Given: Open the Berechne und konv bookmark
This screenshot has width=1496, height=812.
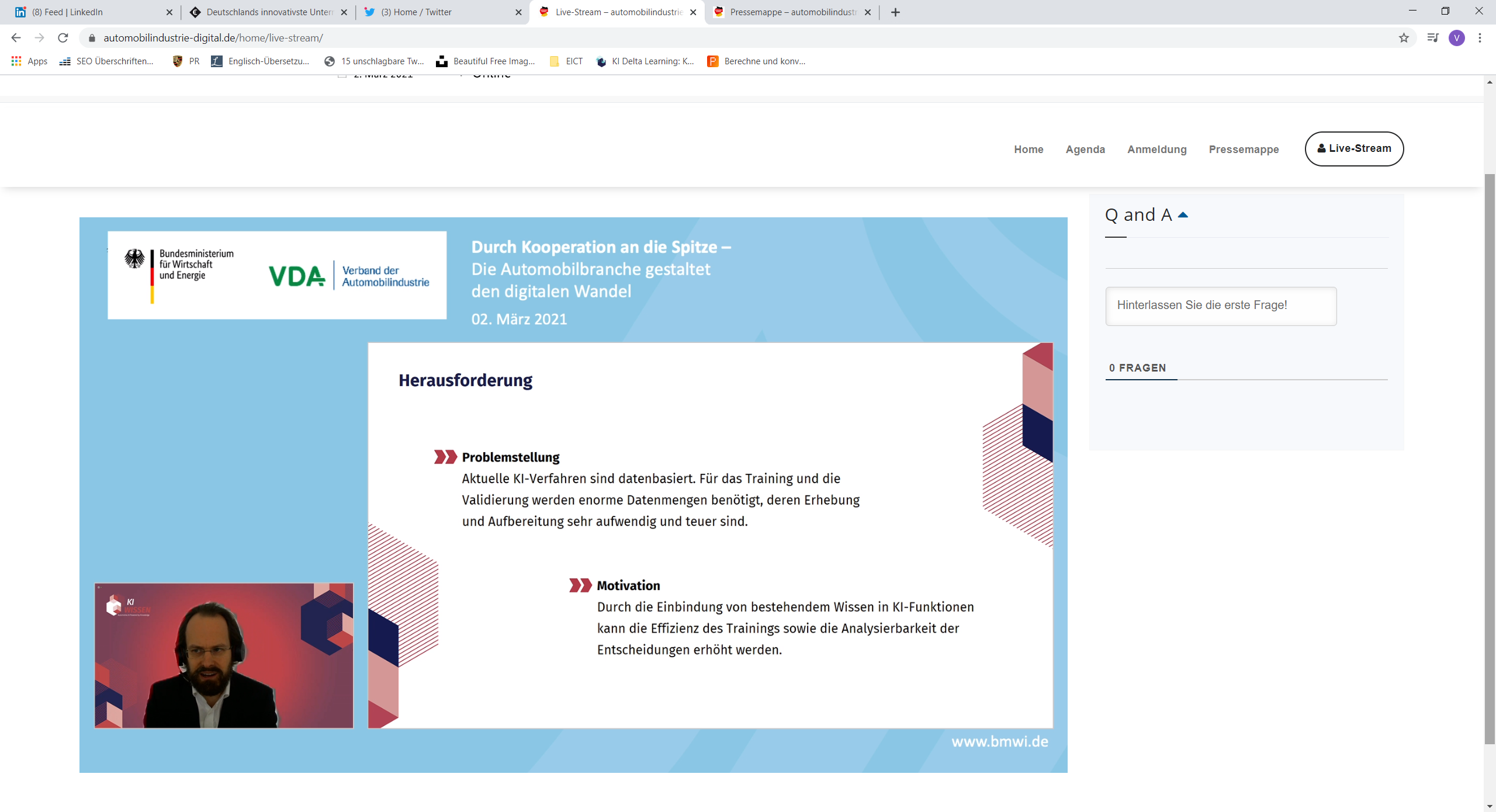Looking at the screenshot, I should pos(756,61).
